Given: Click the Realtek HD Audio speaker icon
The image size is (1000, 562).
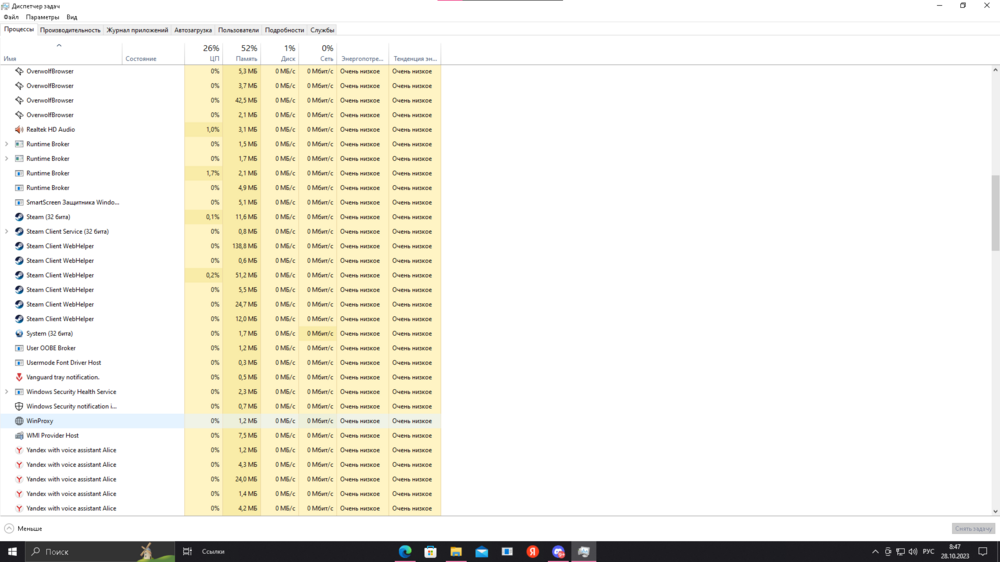Looking at the screenshot, I should pos(19,129).
